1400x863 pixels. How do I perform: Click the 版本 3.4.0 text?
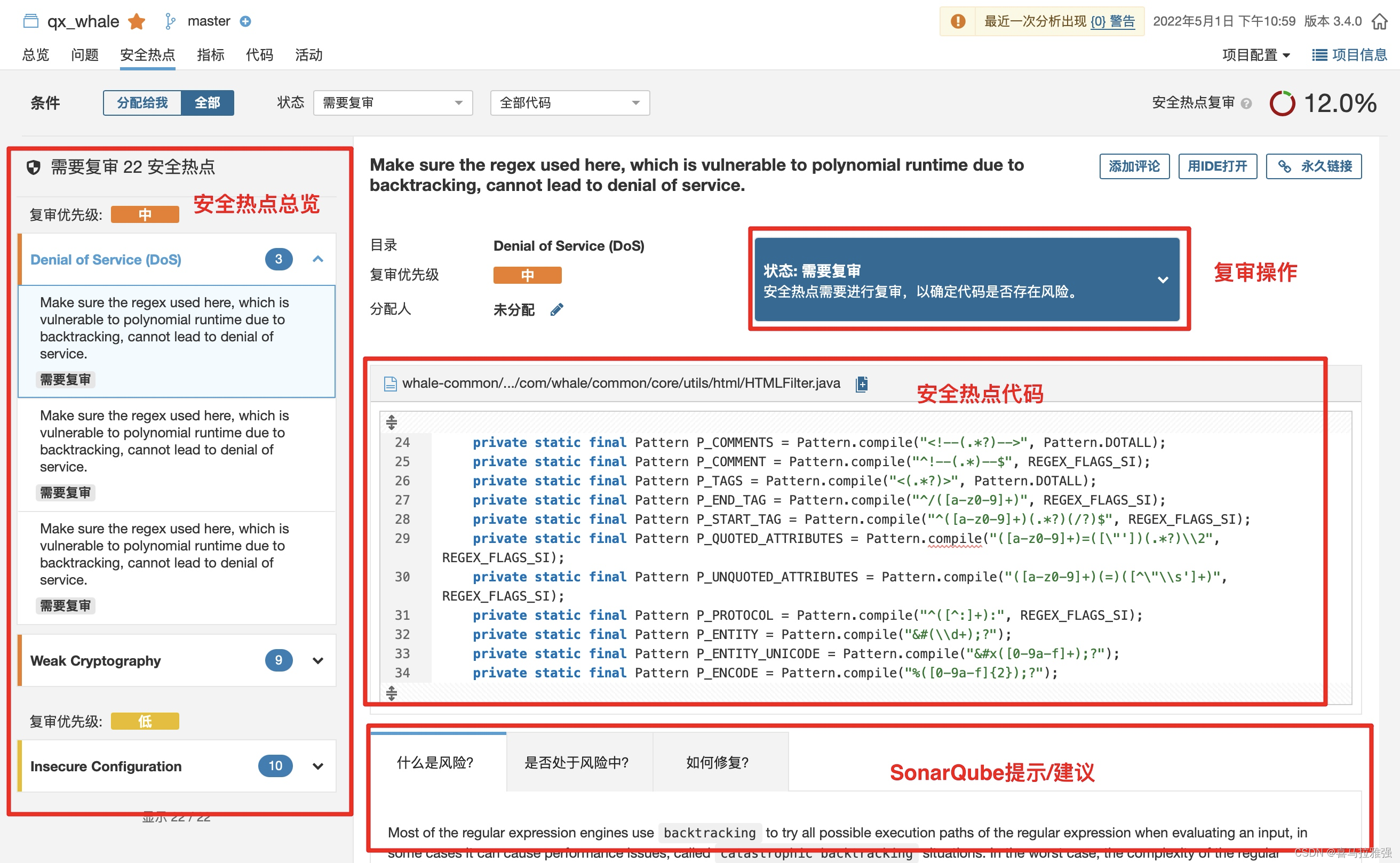1333,21
